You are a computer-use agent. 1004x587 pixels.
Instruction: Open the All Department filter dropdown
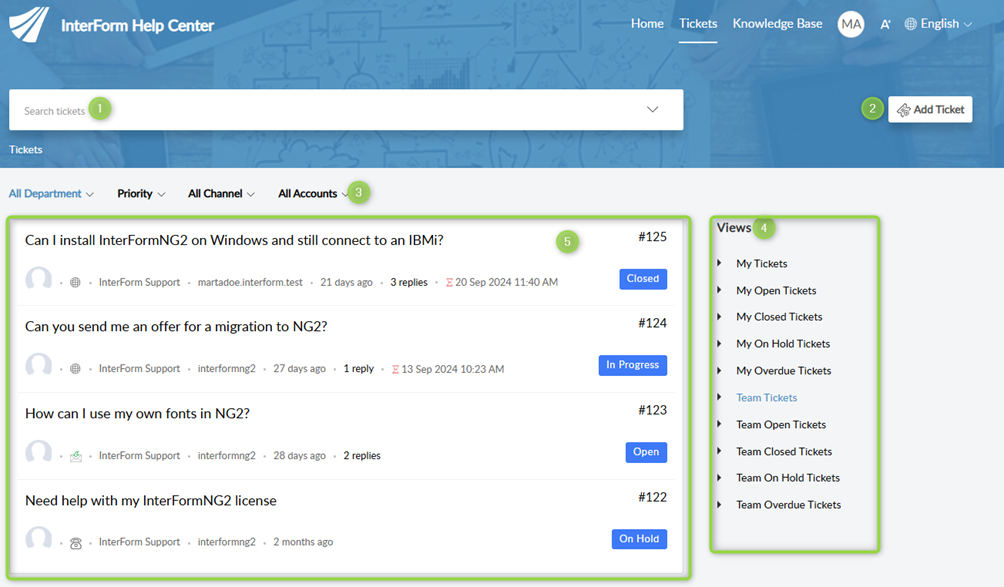51,193
